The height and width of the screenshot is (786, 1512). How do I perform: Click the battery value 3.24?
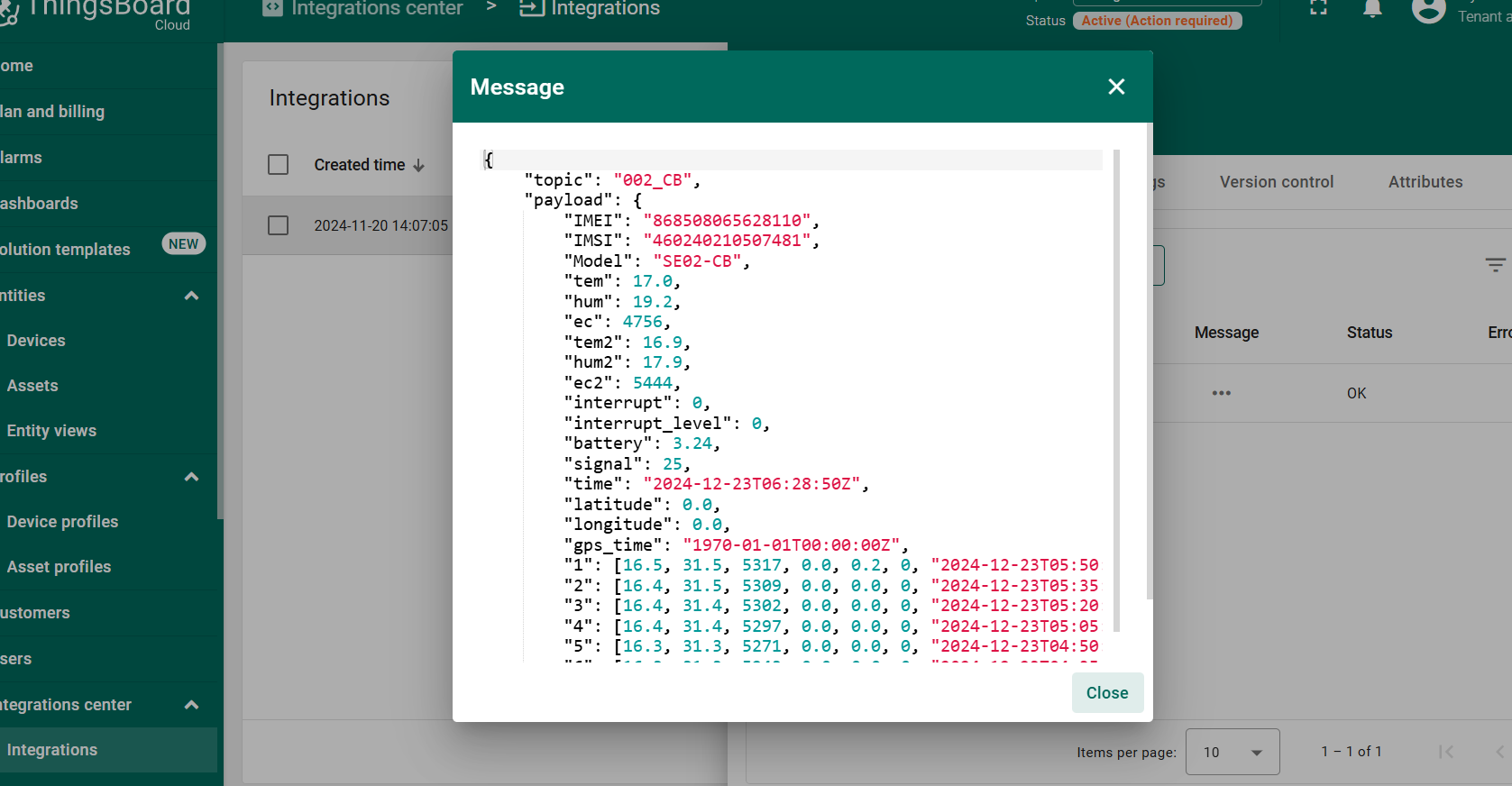point(692,443)
